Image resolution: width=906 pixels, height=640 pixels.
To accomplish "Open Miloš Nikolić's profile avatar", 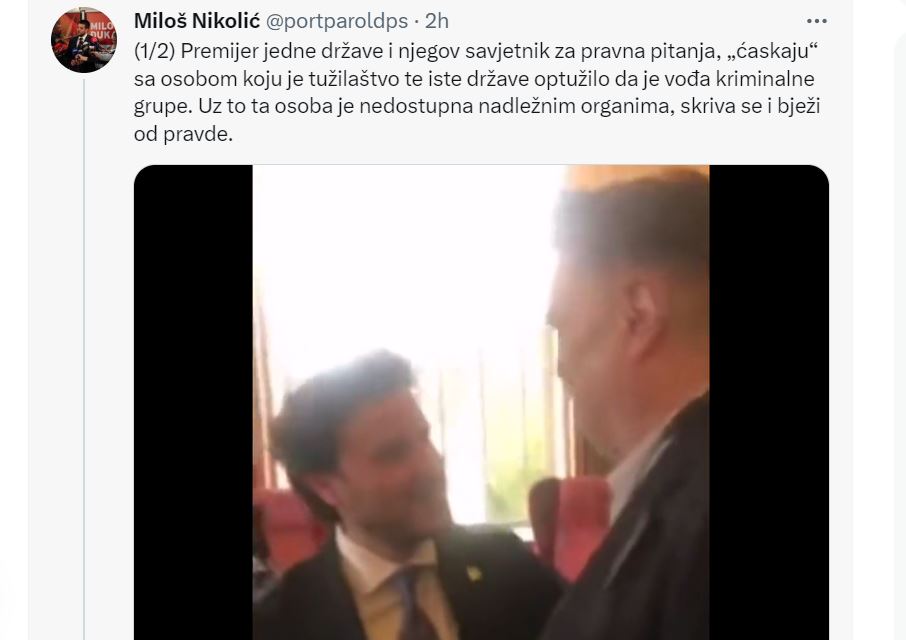I will coord(84,40).
